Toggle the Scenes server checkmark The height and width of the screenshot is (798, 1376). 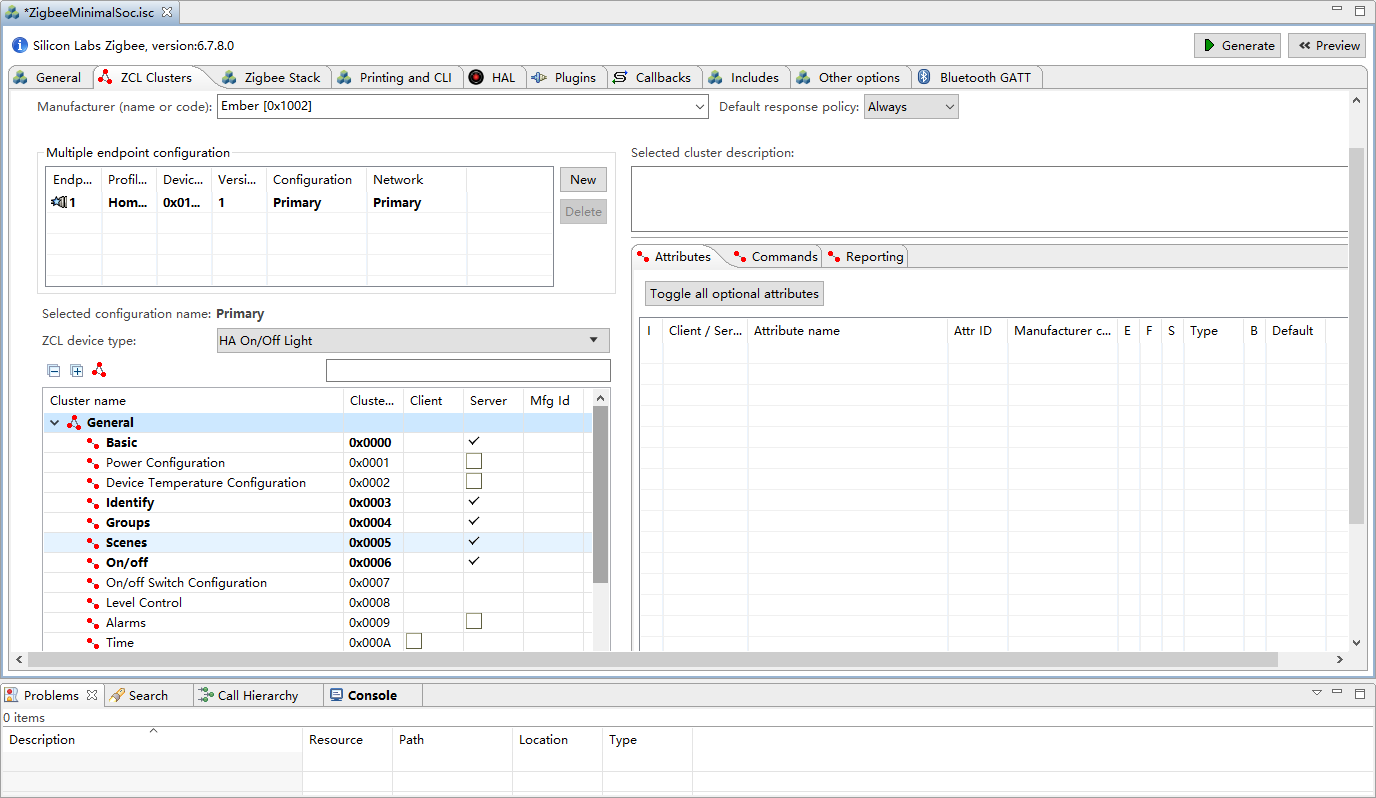pos(474,541)
